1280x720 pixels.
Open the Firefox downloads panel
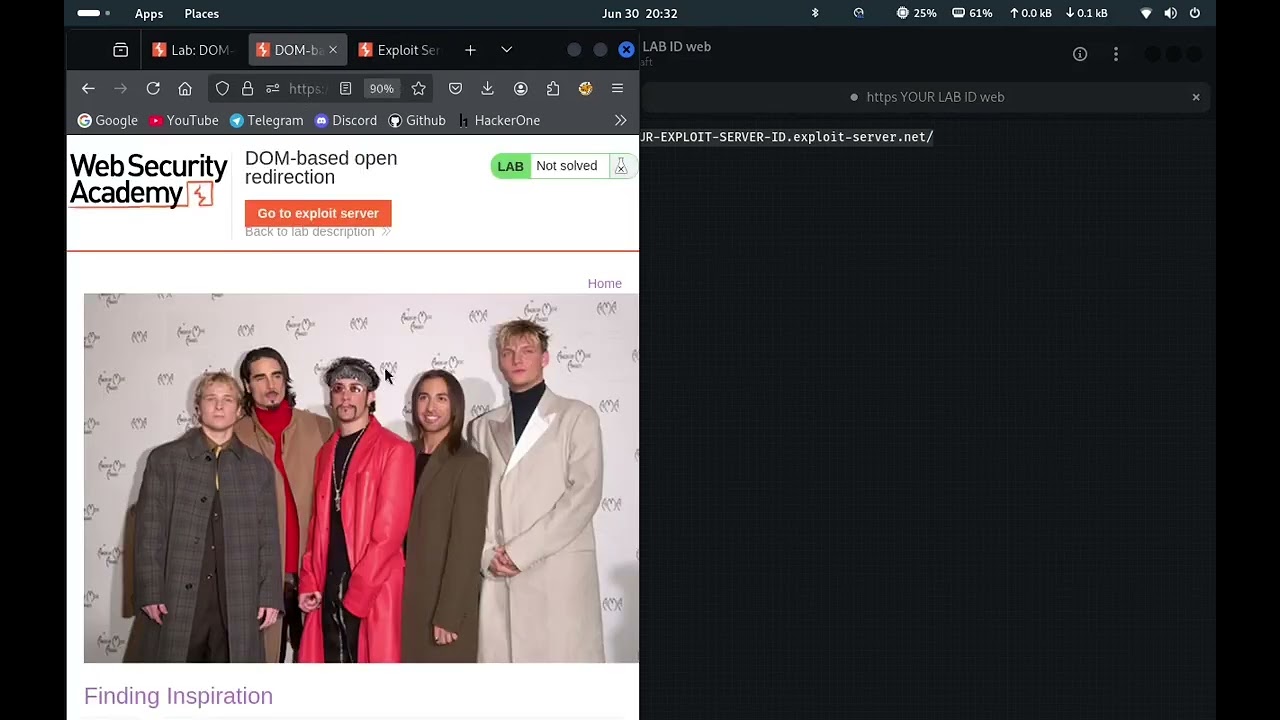pos(487,89)
